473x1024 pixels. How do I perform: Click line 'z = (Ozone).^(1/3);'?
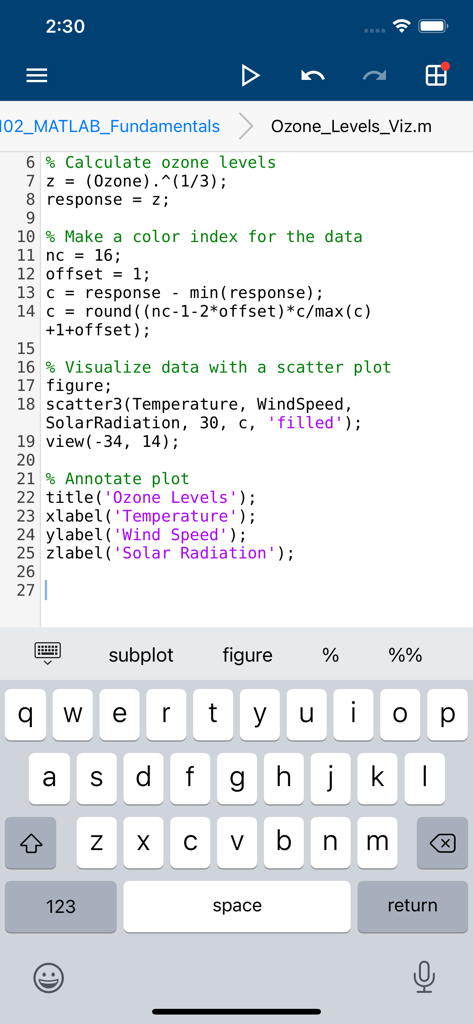tap(137, 181)
